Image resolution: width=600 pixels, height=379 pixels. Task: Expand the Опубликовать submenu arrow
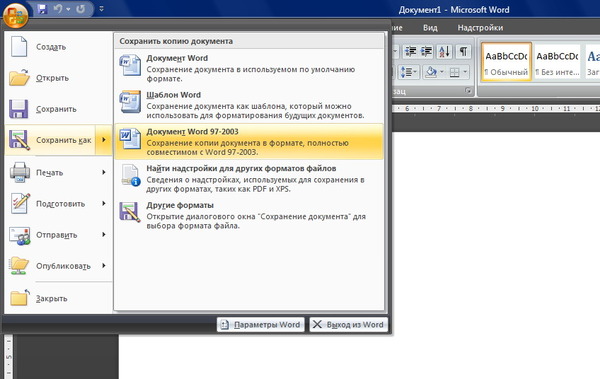point(104,266)
